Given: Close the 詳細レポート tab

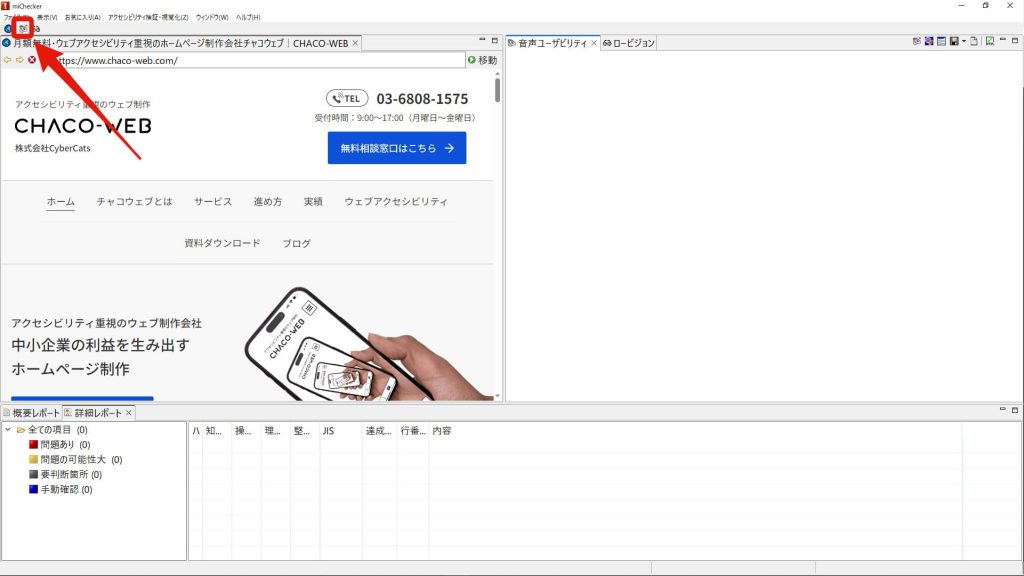Looking at the screenshot, I should [x=129, y=412].
